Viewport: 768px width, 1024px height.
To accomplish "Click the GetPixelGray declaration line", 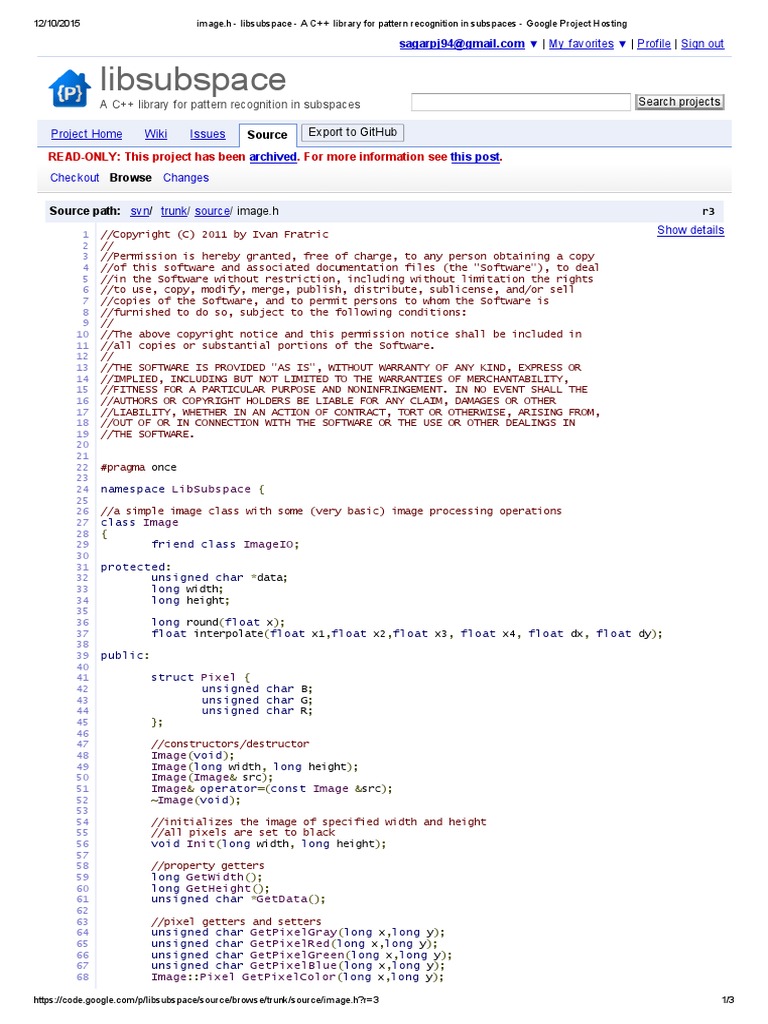I will pos(298,933).
